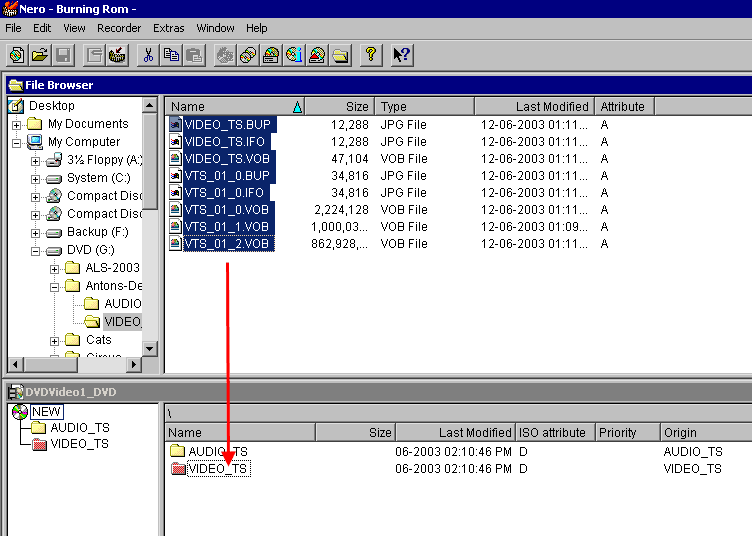
Task: Open the Extras menu
Action: (x=169, y=28)
